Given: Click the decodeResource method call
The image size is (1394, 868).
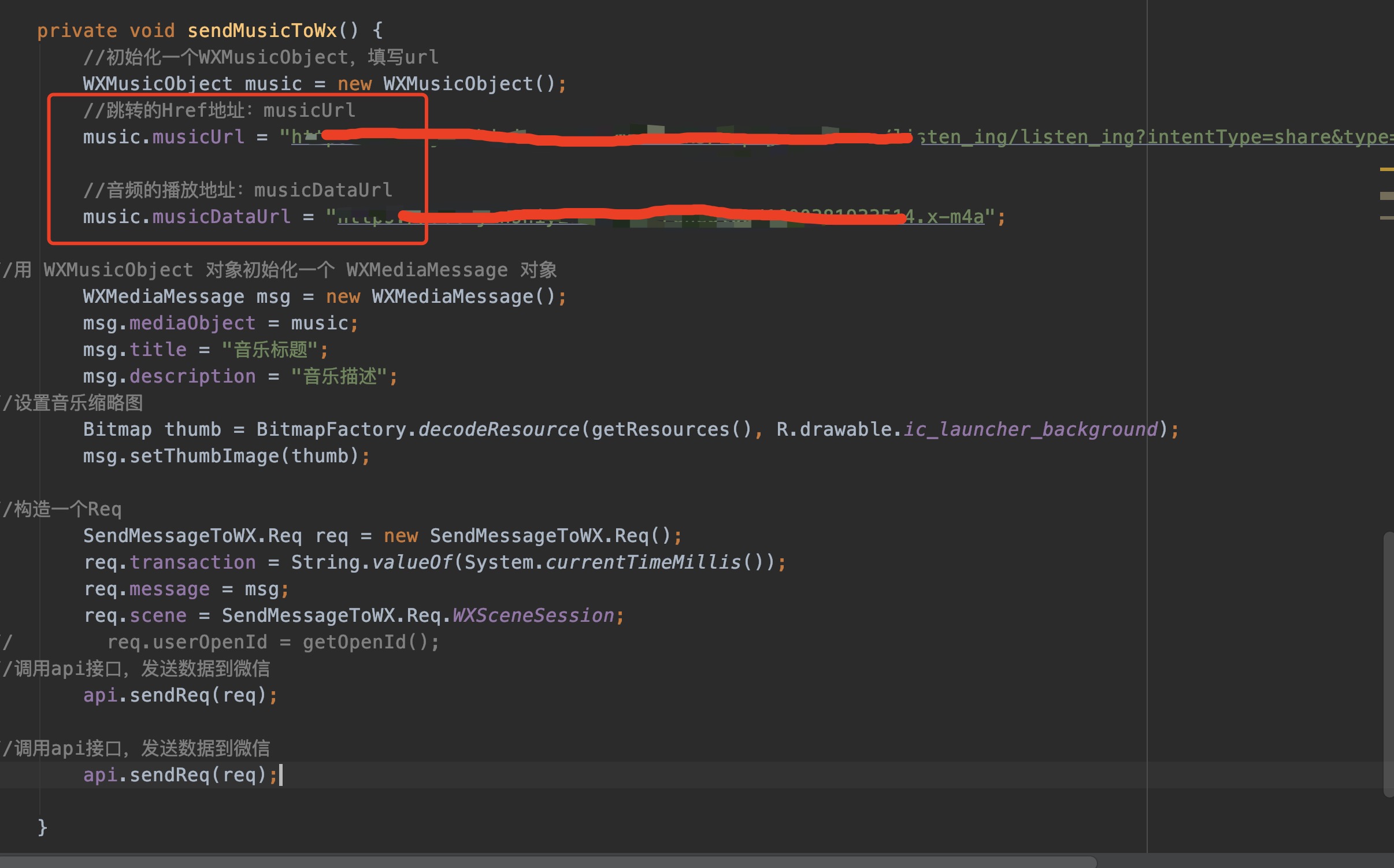Looking at the screenshot, I should click(x=498, y=429).
